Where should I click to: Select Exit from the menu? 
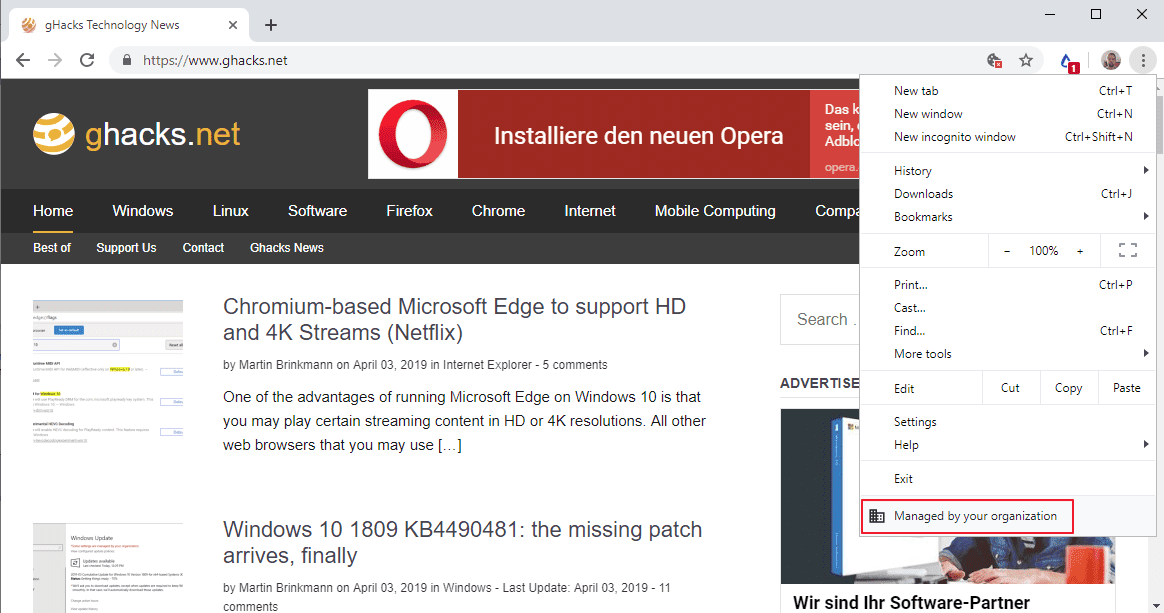[1007, 479]
